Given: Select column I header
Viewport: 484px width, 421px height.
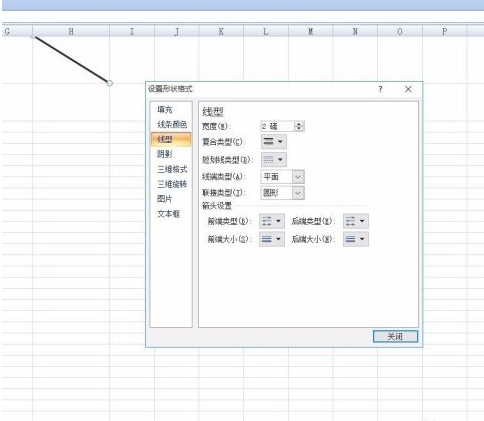Looking at the screenshot, I should (132, 31).
